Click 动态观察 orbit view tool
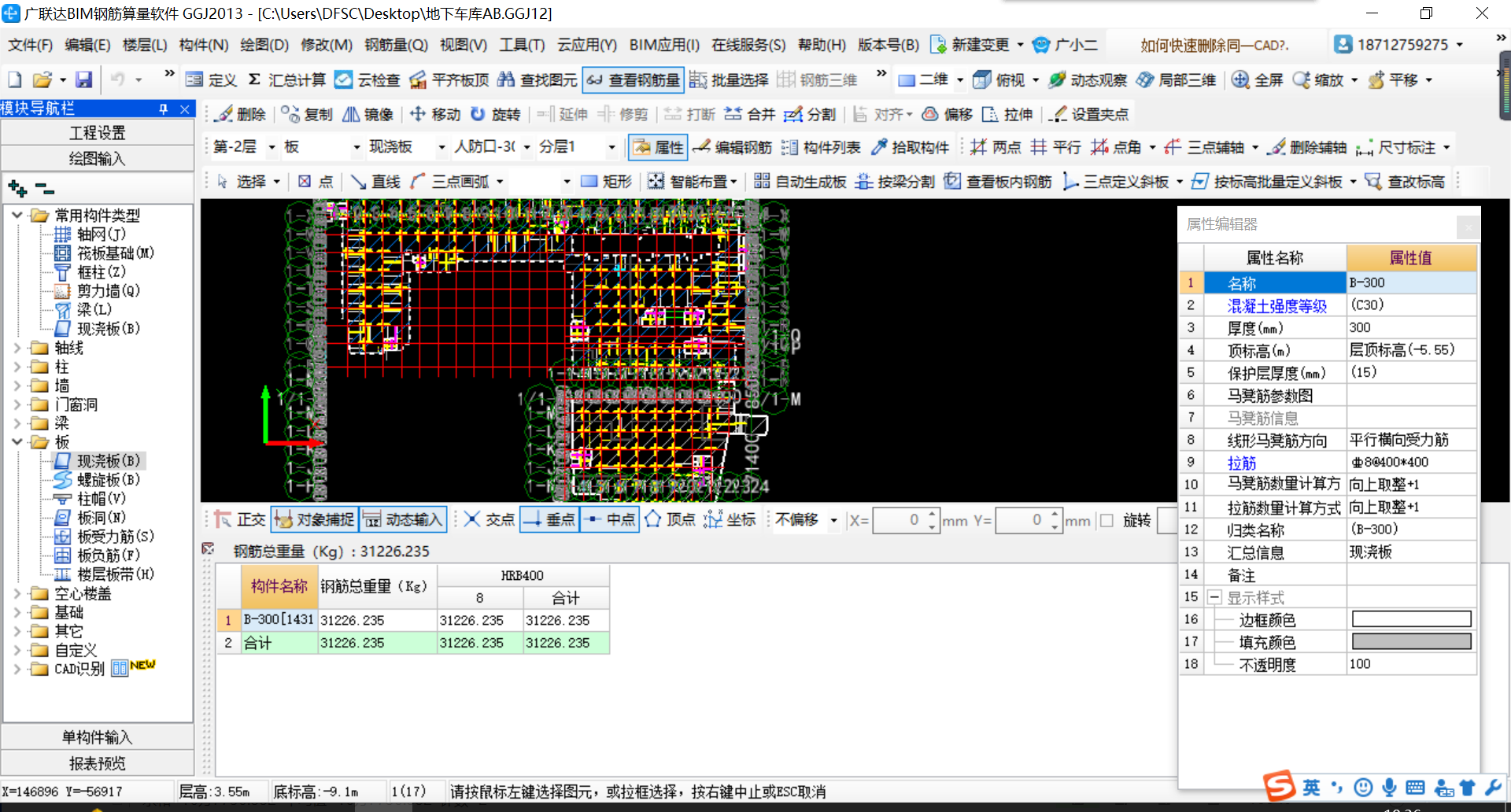Screen dimensions: 1511x812 (1088, 79)
